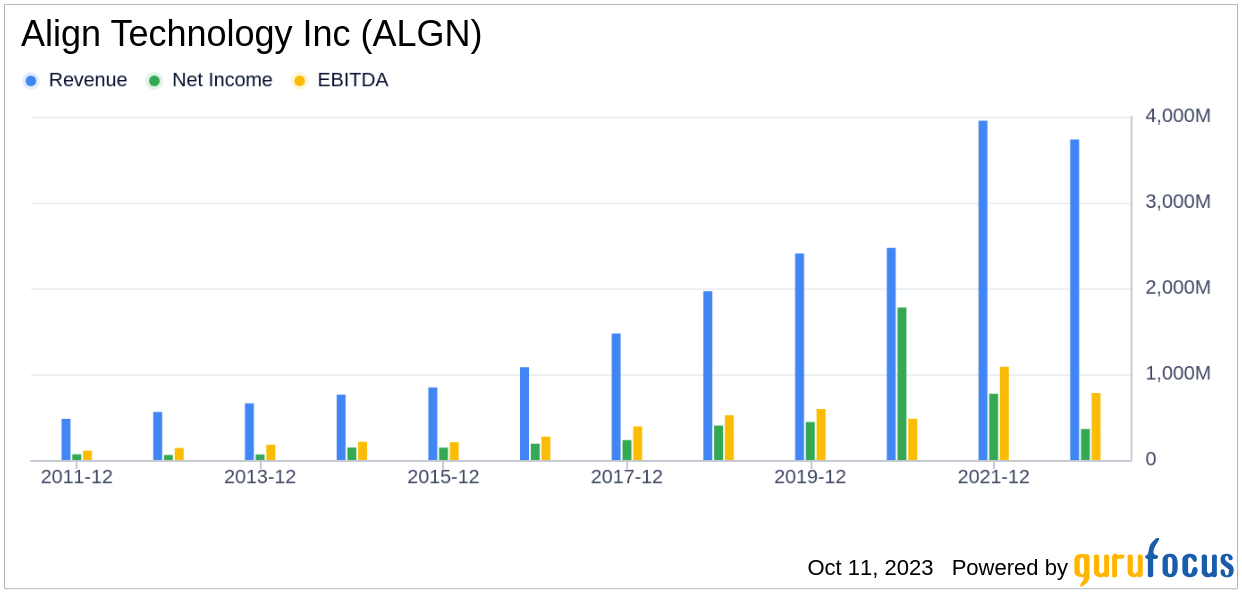Toggle the Net Income legend entry
This screenshot has height=593, width=1242.
pyautogui.click(x=211, y=80)
